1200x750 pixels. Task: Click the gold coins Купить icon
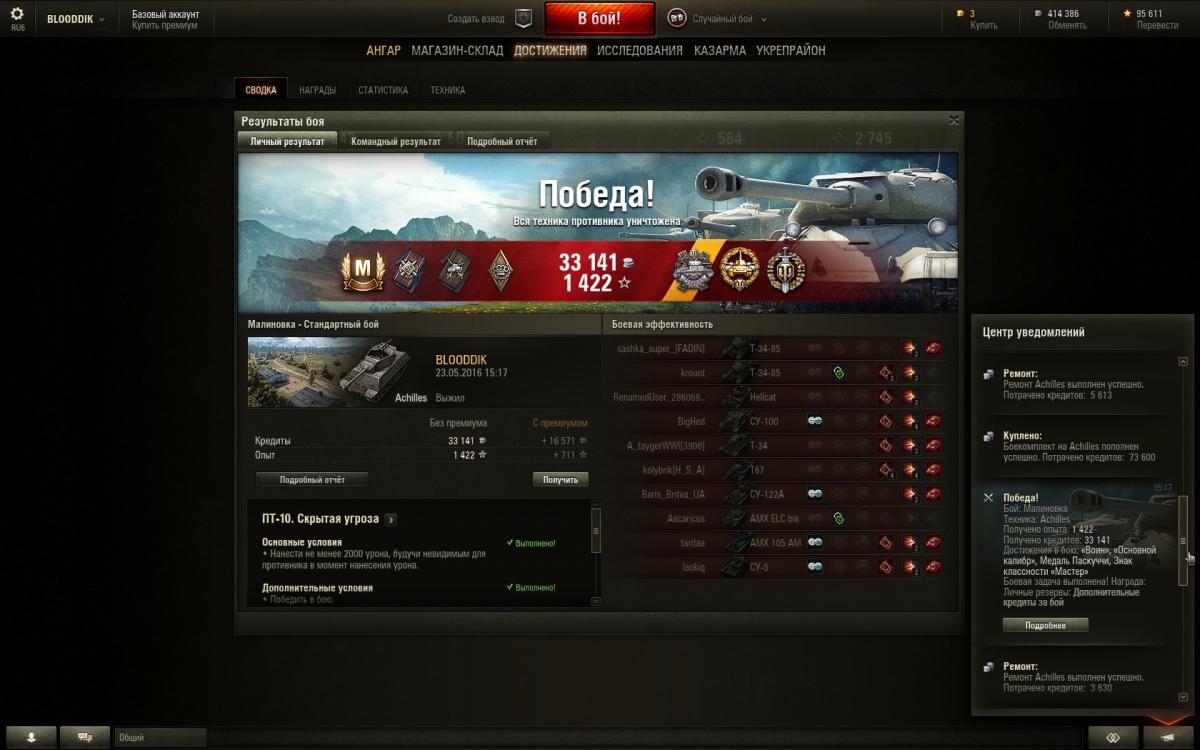(961, 14)
